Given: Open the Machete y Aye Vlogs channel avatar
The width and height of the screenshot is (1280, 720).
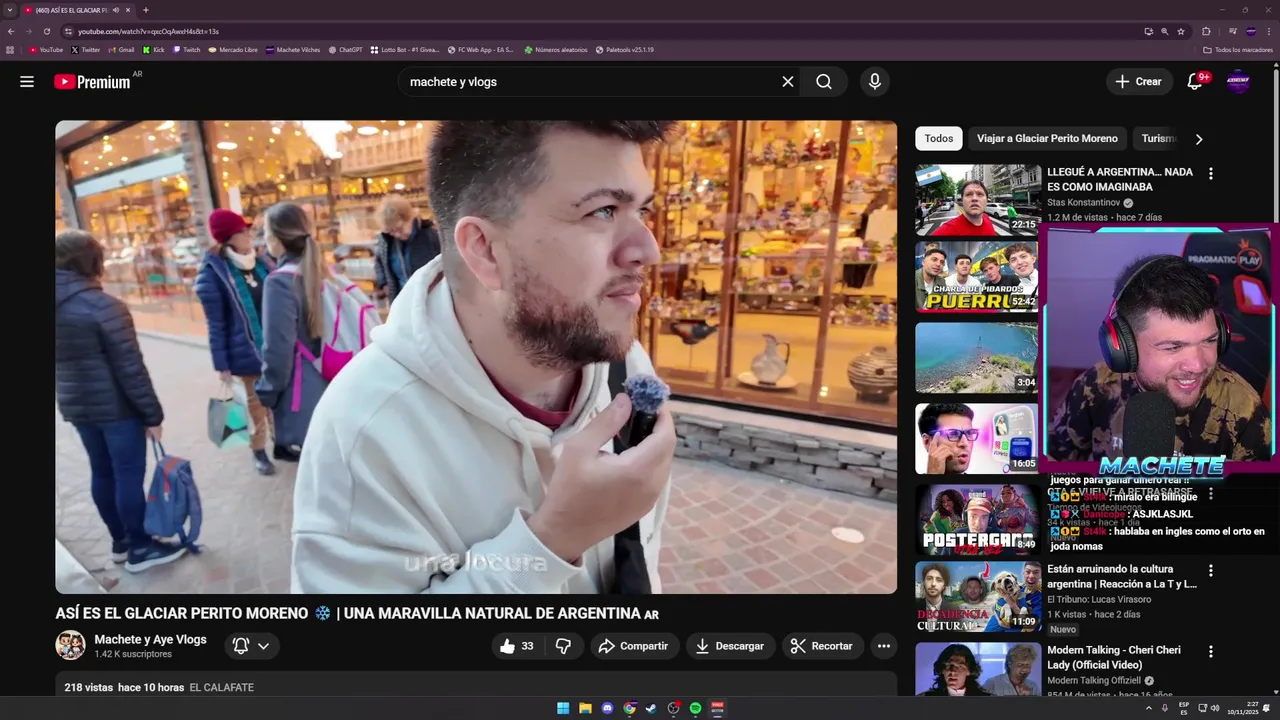Looking at the screenshot, I should click(x=70, y=646).
